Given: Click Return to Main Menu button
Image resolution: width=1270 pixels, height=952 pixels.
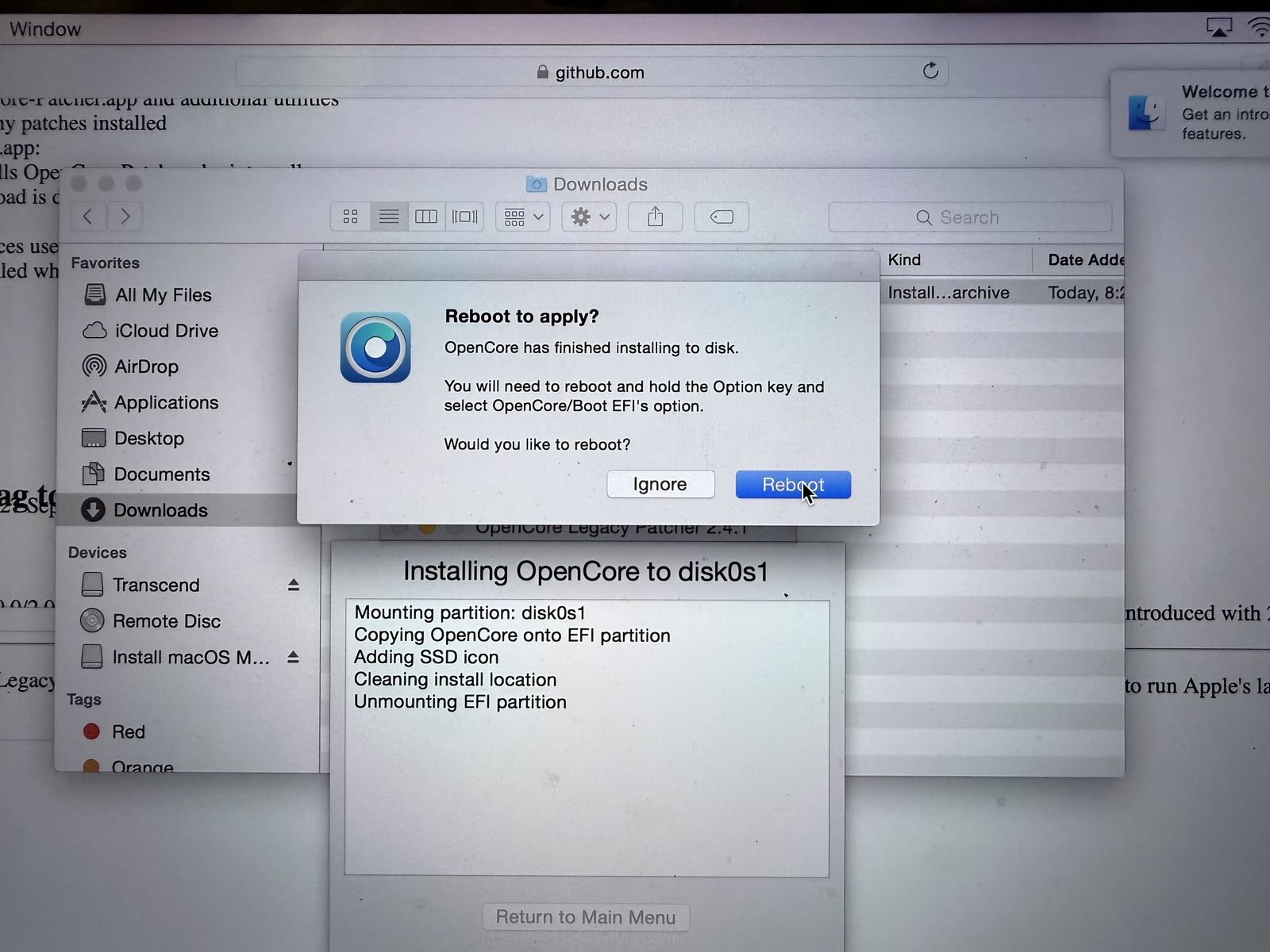Looking at the screenshot, I should click(x=586, y=917).
